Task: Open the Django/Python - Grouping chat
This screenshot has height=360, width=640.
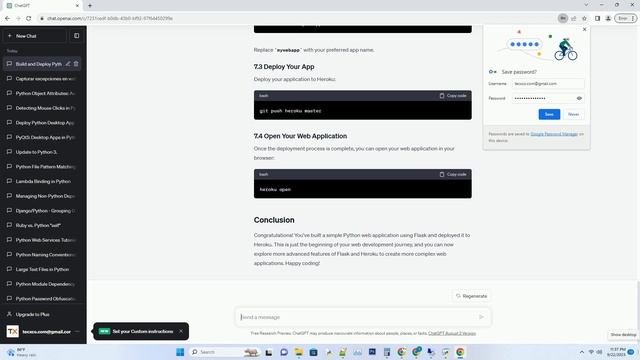Action: [x=42, y=211]
